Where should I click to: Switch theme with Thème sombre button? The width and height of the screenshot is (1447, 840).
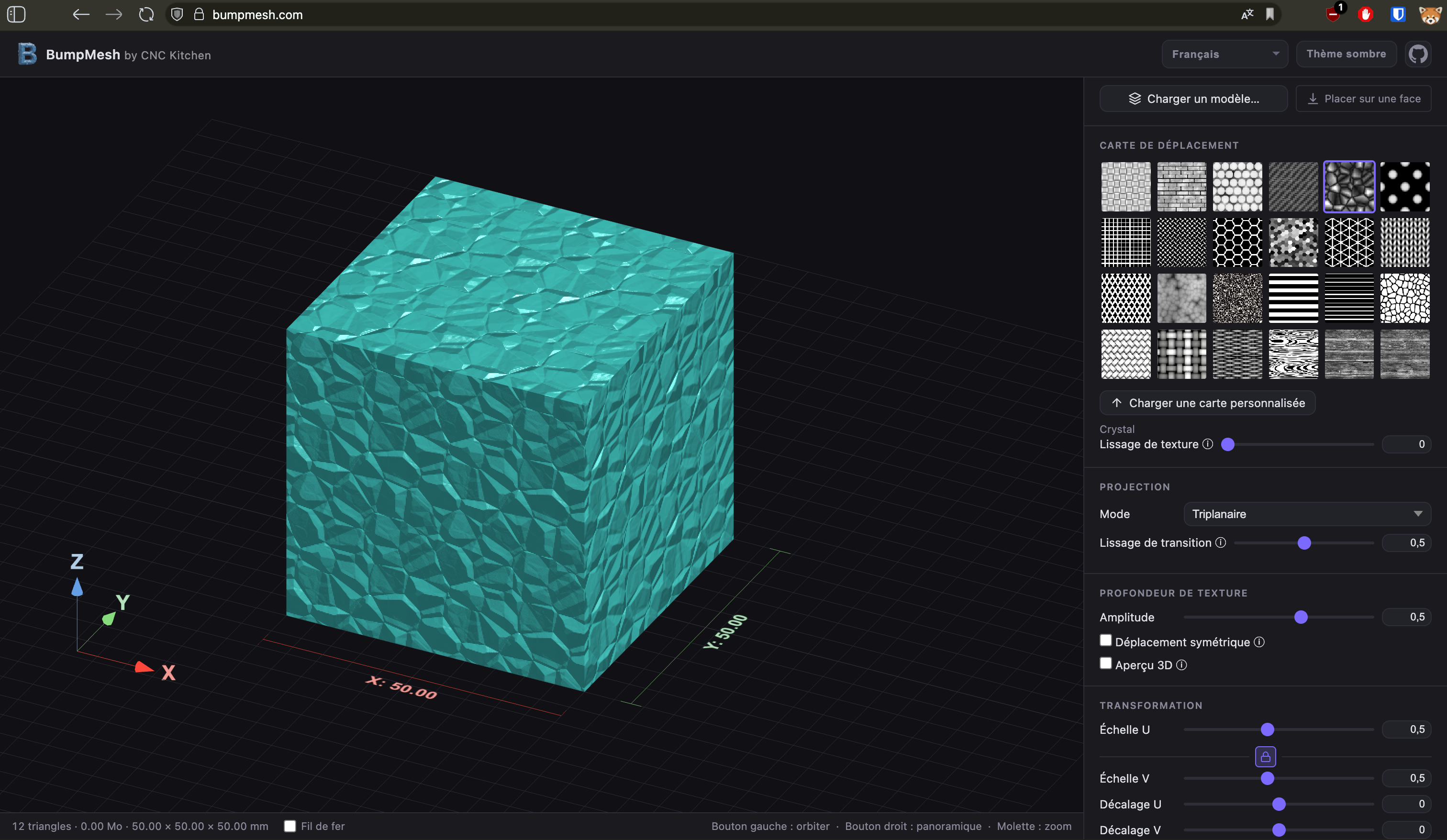point(1346,54)
